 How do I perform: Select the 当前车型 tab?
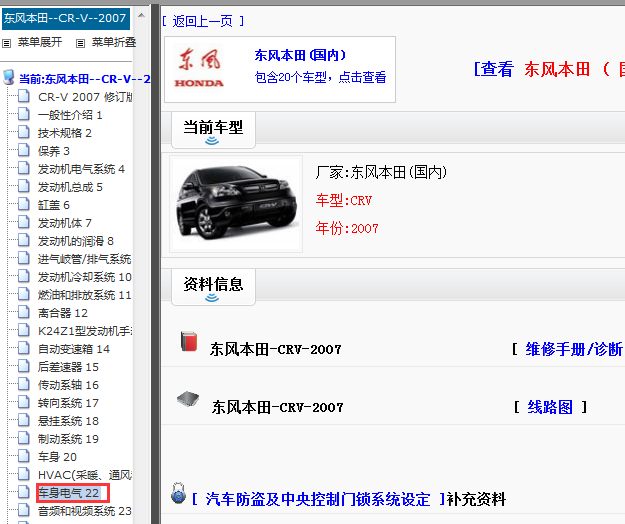point(213,130)
